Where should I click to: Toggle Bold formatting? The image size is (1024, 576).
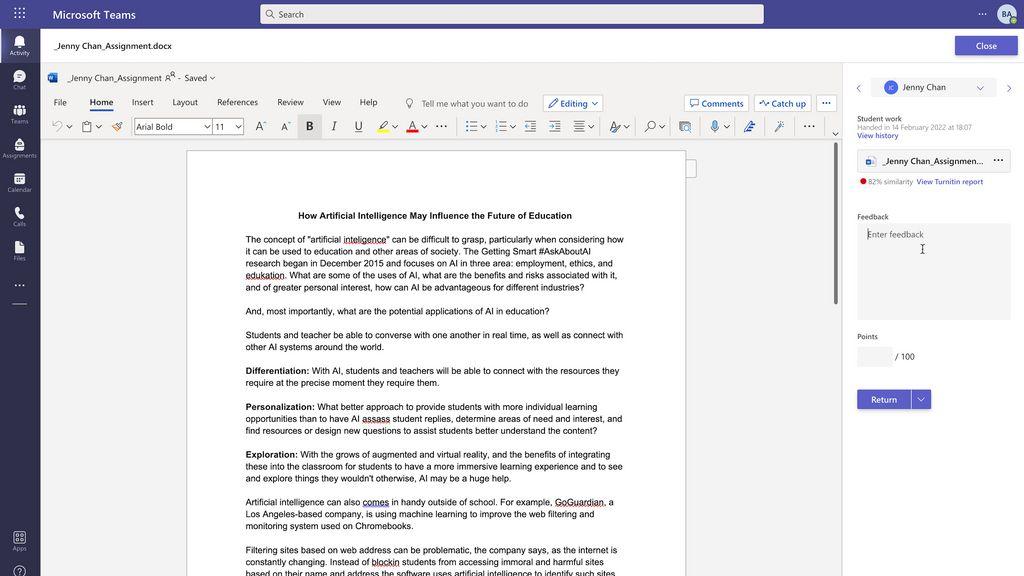(x=310, y=127)
